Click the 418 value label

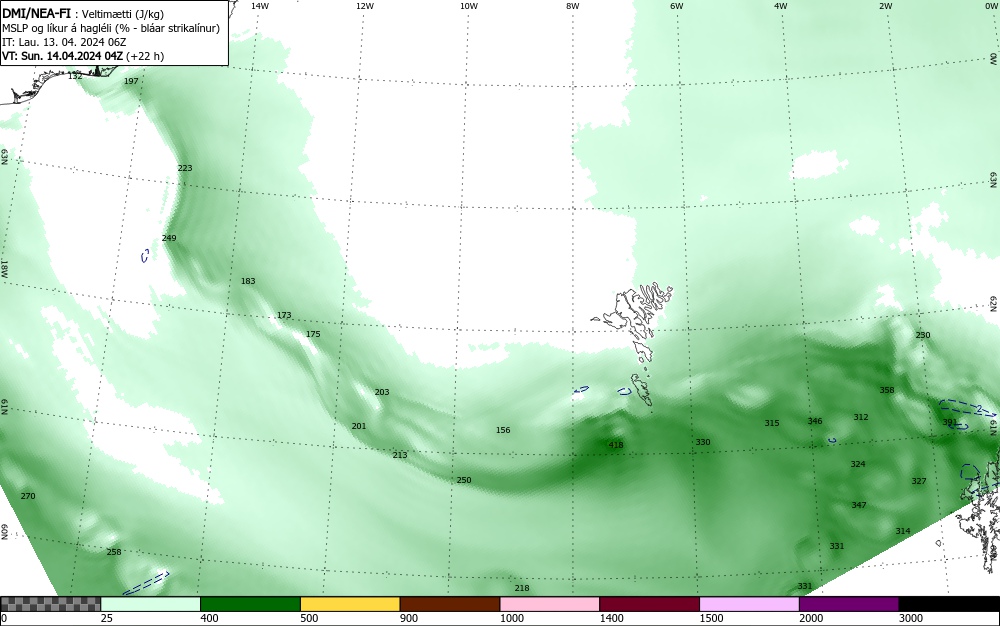tap(615, 445)
